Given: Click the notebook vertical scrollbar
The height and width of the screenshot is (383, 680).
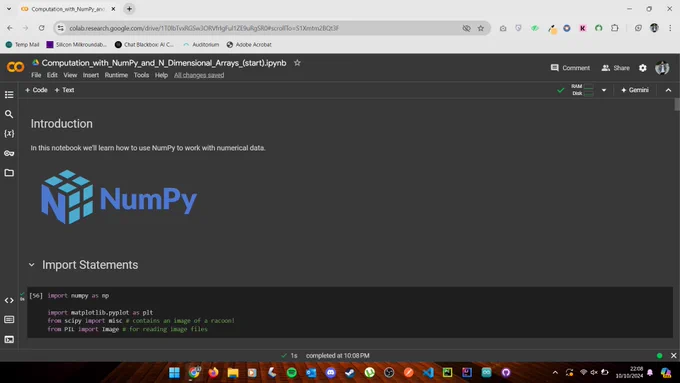Looking at the screenshot, I should pyautogui.click(x=677, y=105).
